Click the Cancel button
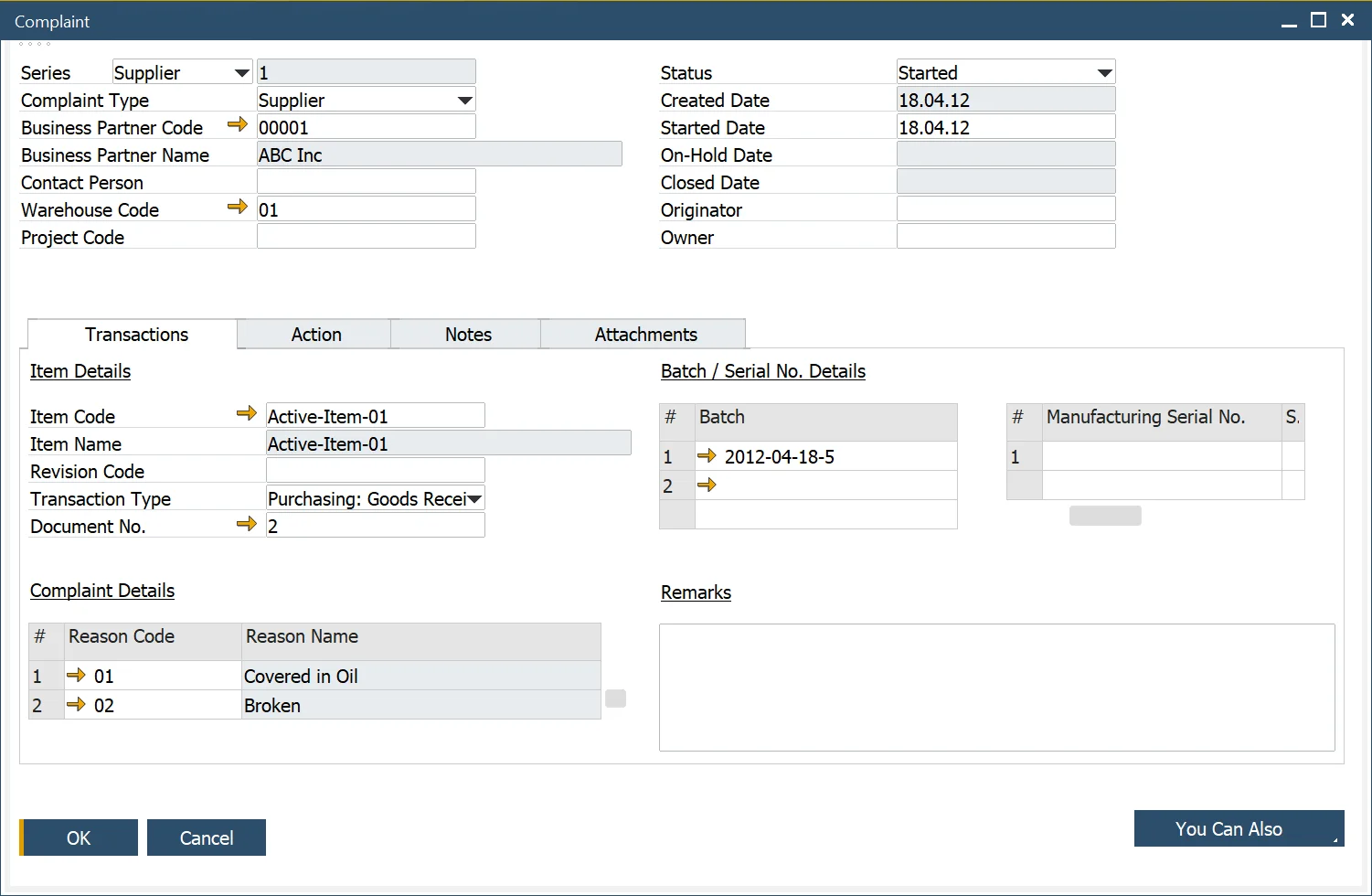 [x=207, y=837]
